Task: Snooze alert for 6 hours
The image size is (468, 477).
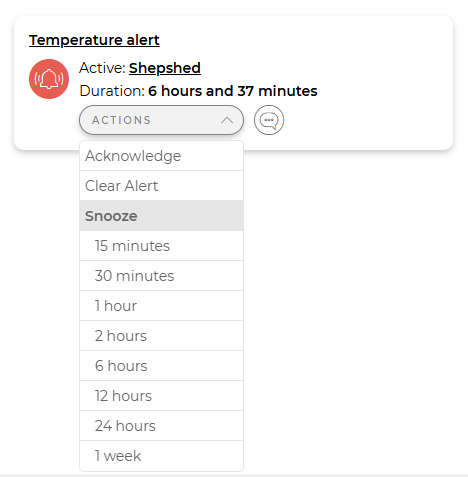Action: click(161, 366)
